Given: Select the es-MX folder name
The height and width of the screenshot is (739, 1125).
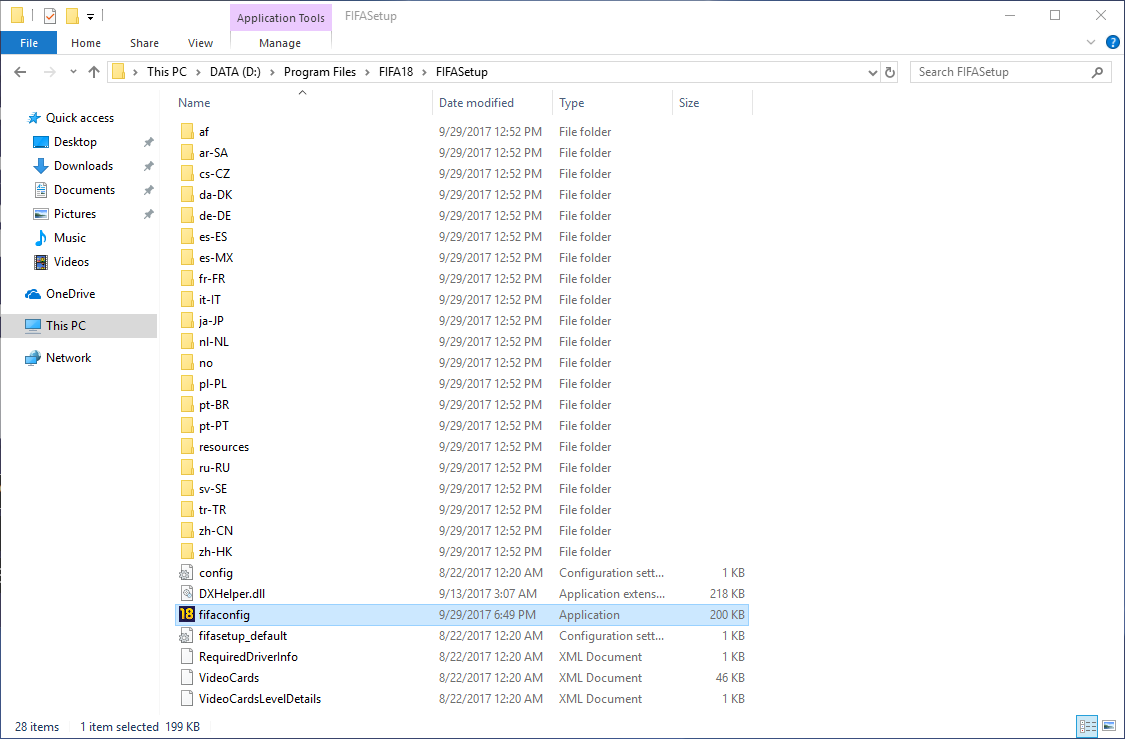Looking at the screenshot, I should [216, 258].
